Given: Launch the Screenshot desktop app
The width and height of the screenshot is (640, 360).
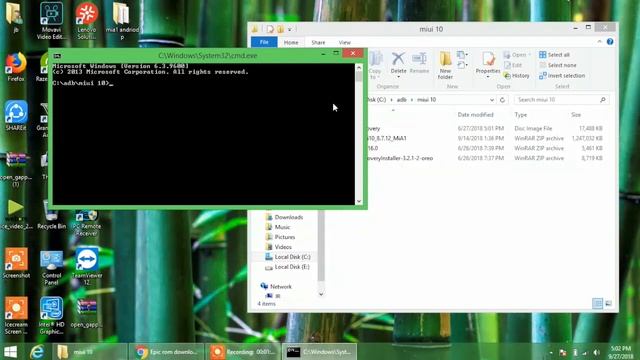Looking at the screenshot, I should tap(16, 263).
